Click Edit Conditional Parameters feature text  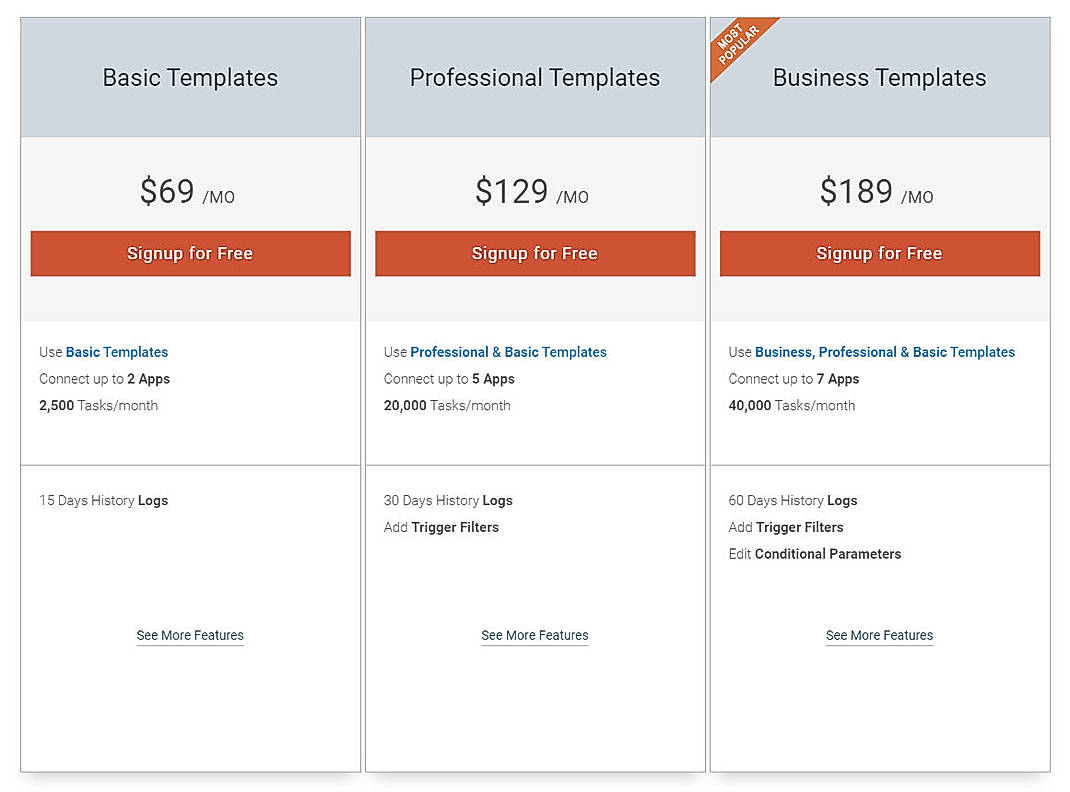click(x=815, y=553)
